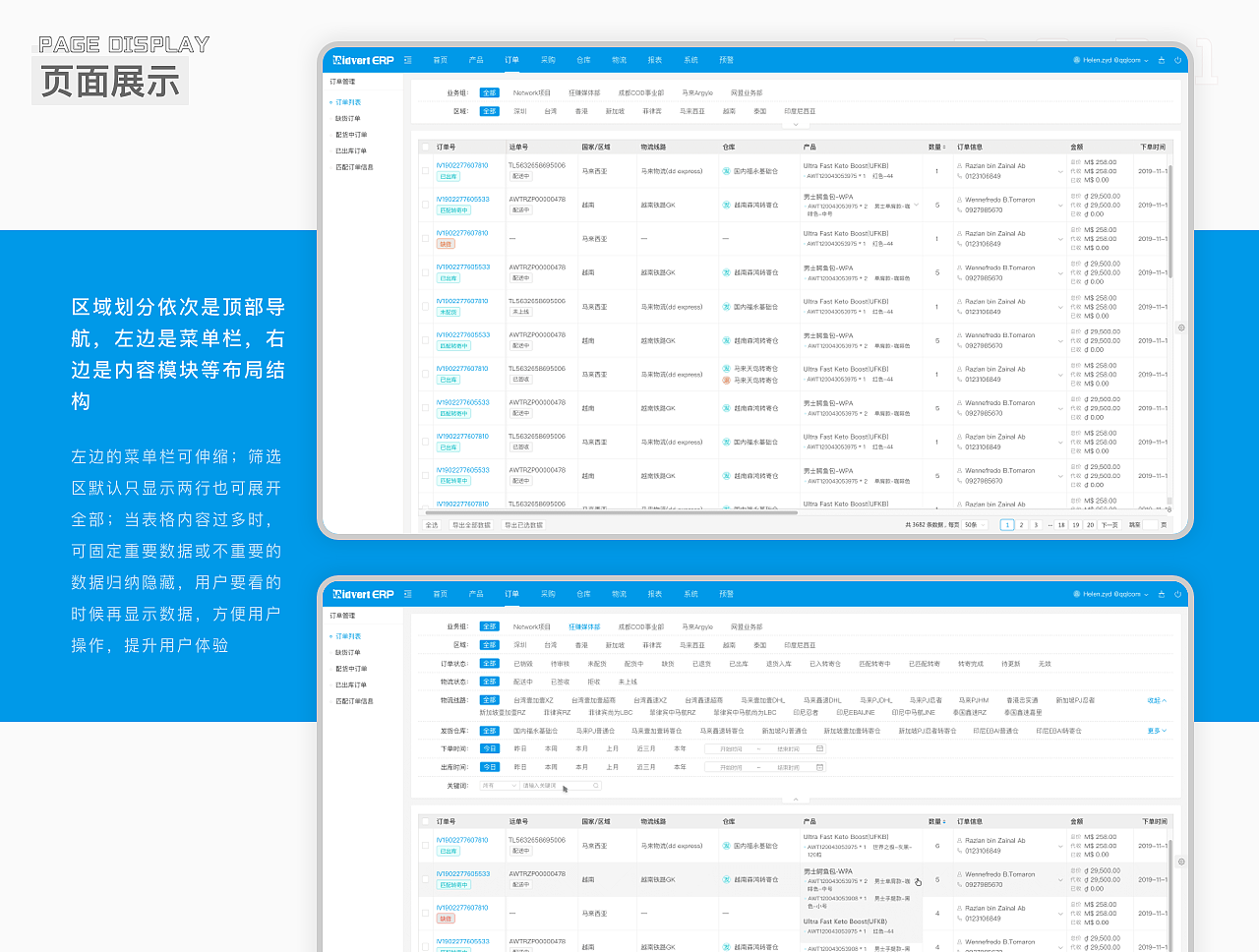Screen dimensions: 1259x952
Task: Go to 下一页 in pagination
Action: click(x=1109, y=525)
